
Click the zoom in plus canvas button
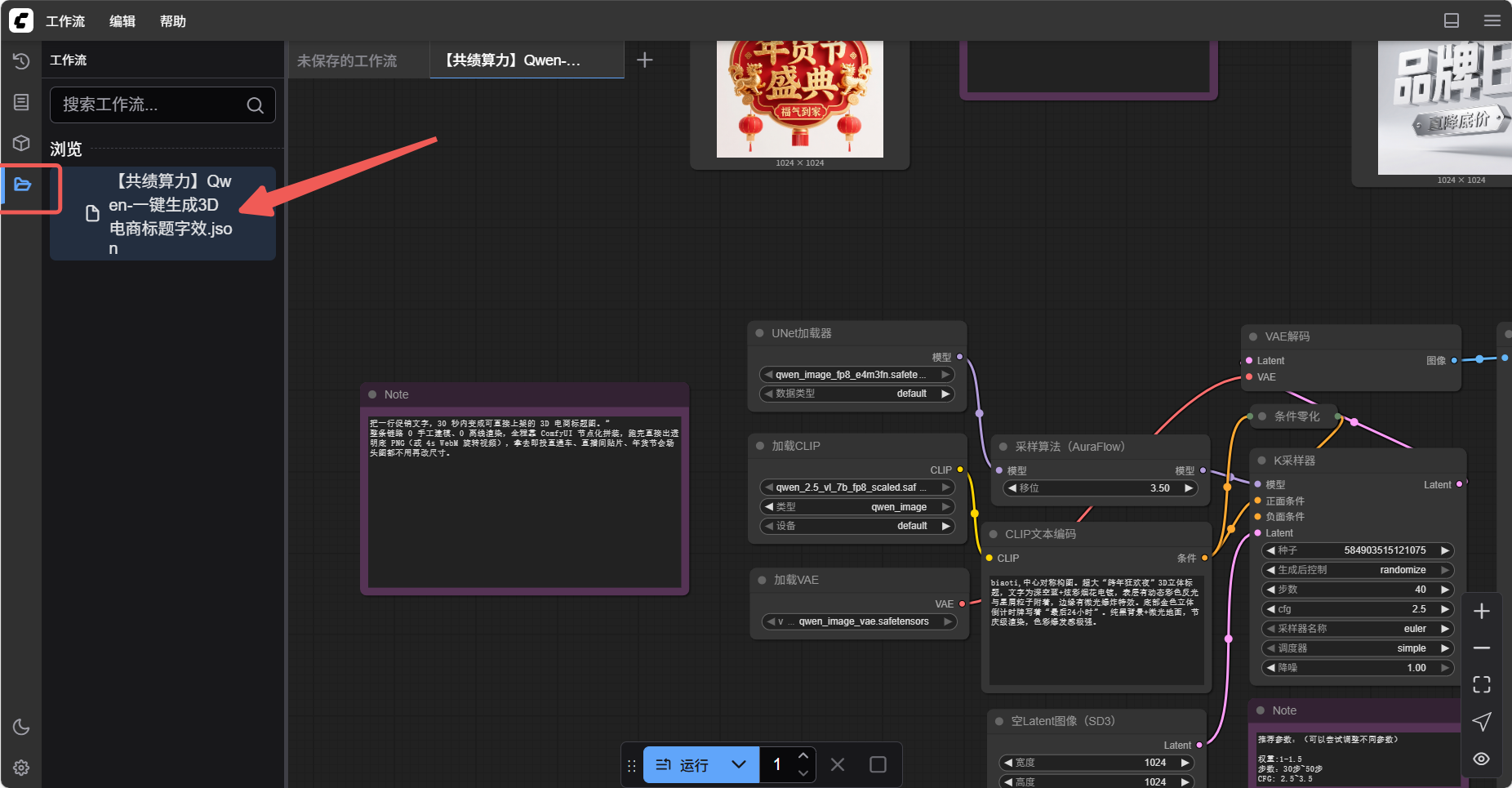point(1481,611)
